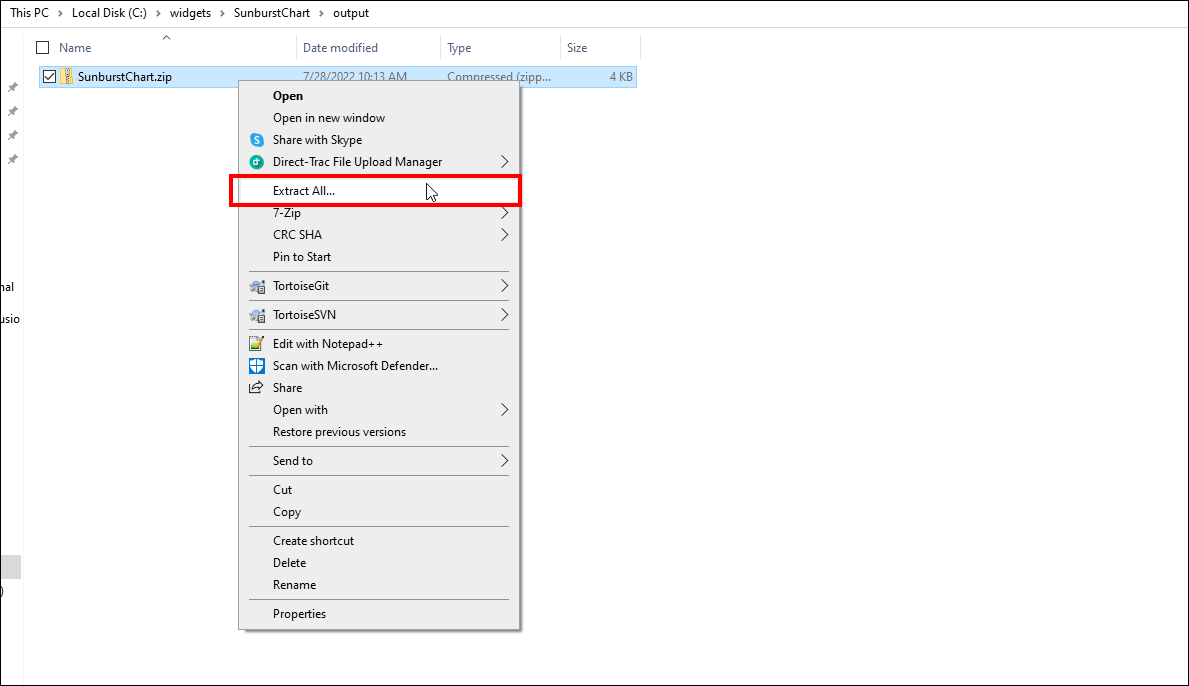Go to widgets folder in breadcrumb
The image size is (1189, 686).
pos(190,14)
